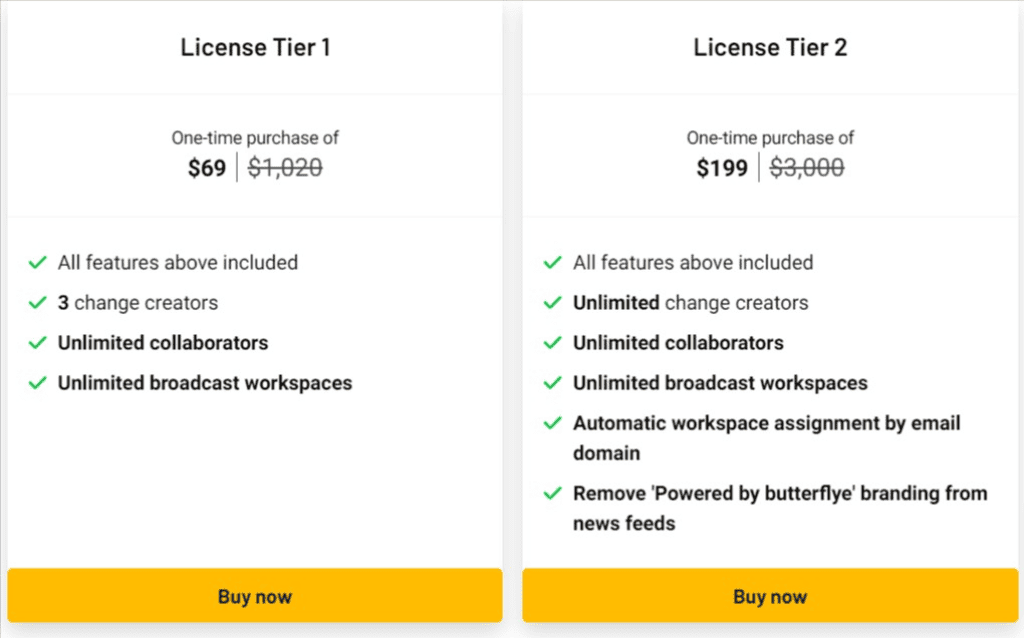The image size is (1024, 638).
Task: Click Tier 2 'All features above included' checkmark
Action: [552, 263]
